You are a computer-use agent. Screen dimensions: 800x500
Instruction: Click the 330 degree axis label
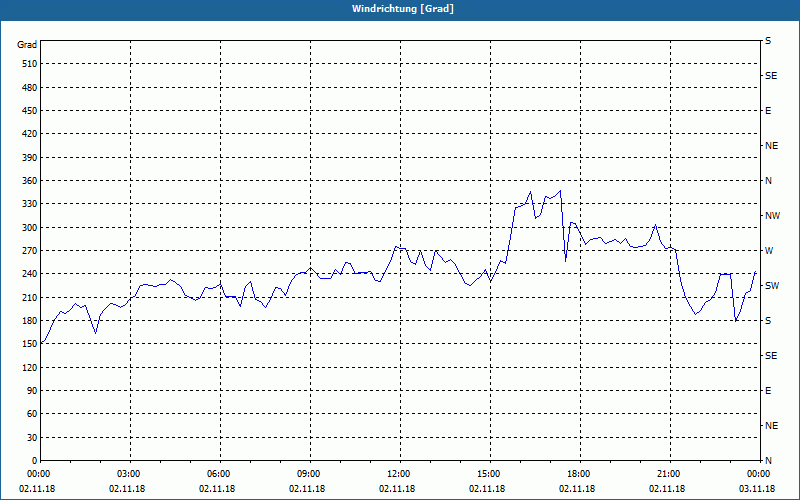pyautogui.click(x=30, y=204)
